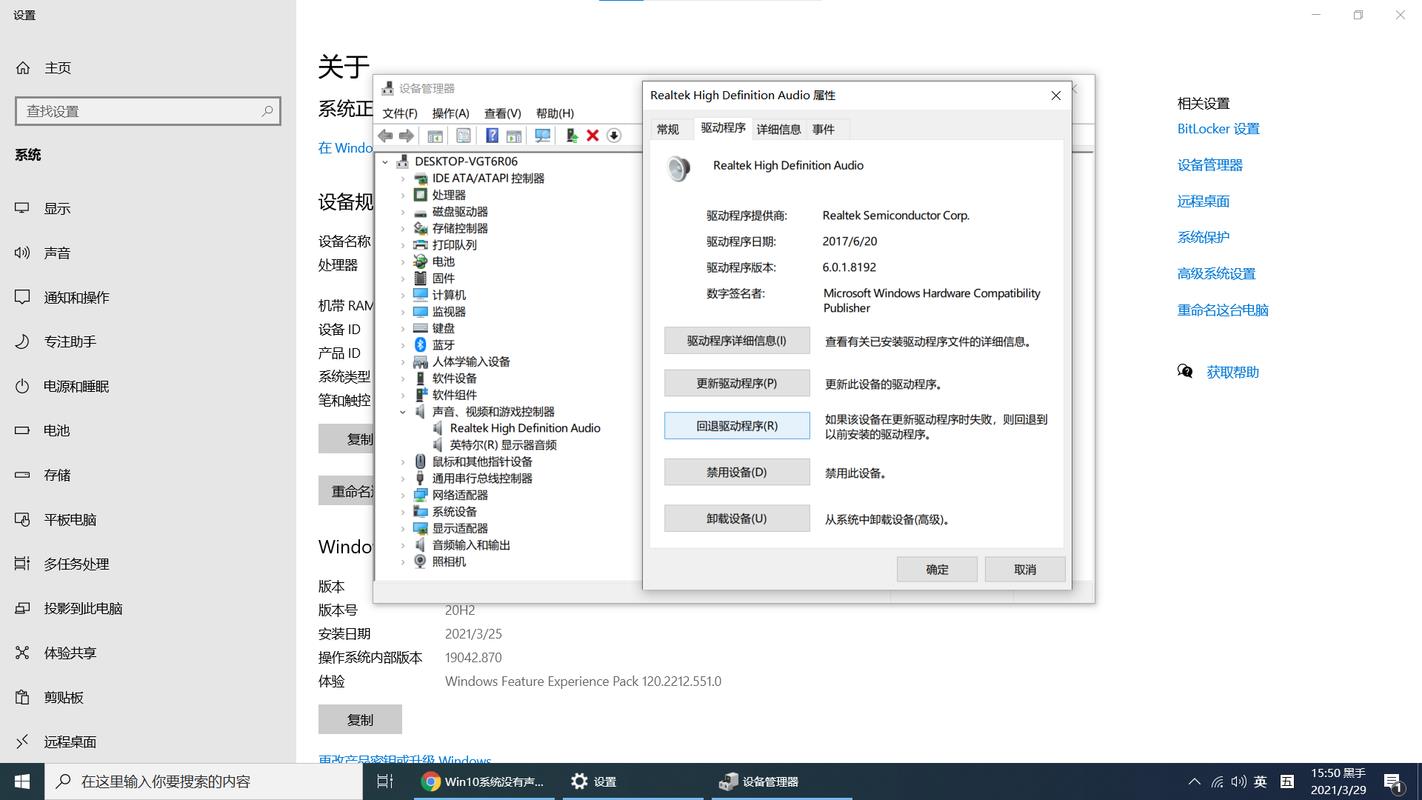Image resolution: width=1422 pixels, height=800 pixels.
Task: Click the 回退驱动程序(R) button
Action: (737, 426)
